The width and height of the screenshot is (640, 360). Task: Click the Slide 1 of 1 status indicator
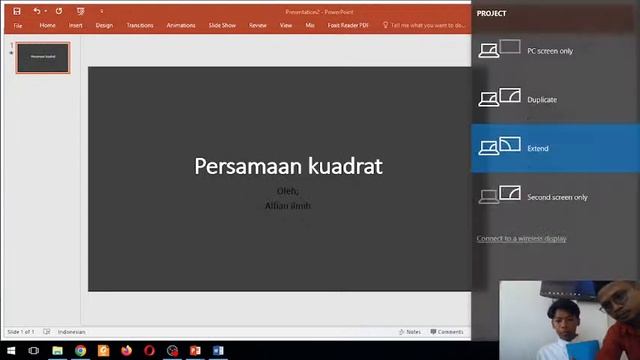[21, 332]
